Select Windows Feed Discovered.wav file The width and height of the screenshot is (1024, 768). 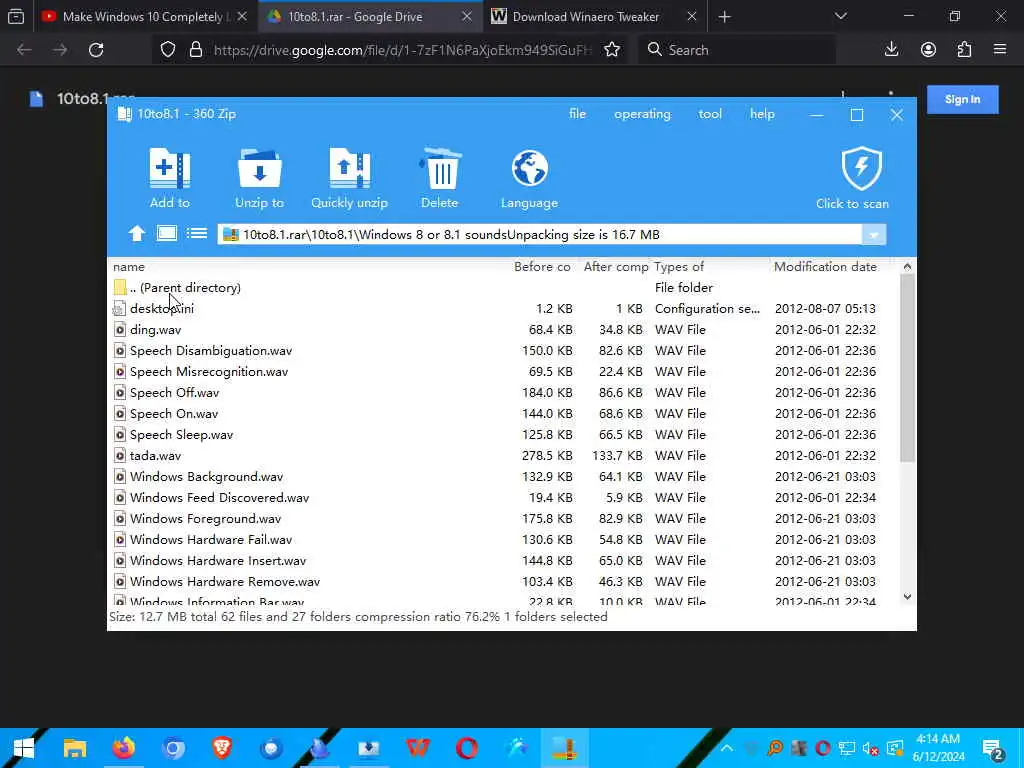click(x=503, y=498)
